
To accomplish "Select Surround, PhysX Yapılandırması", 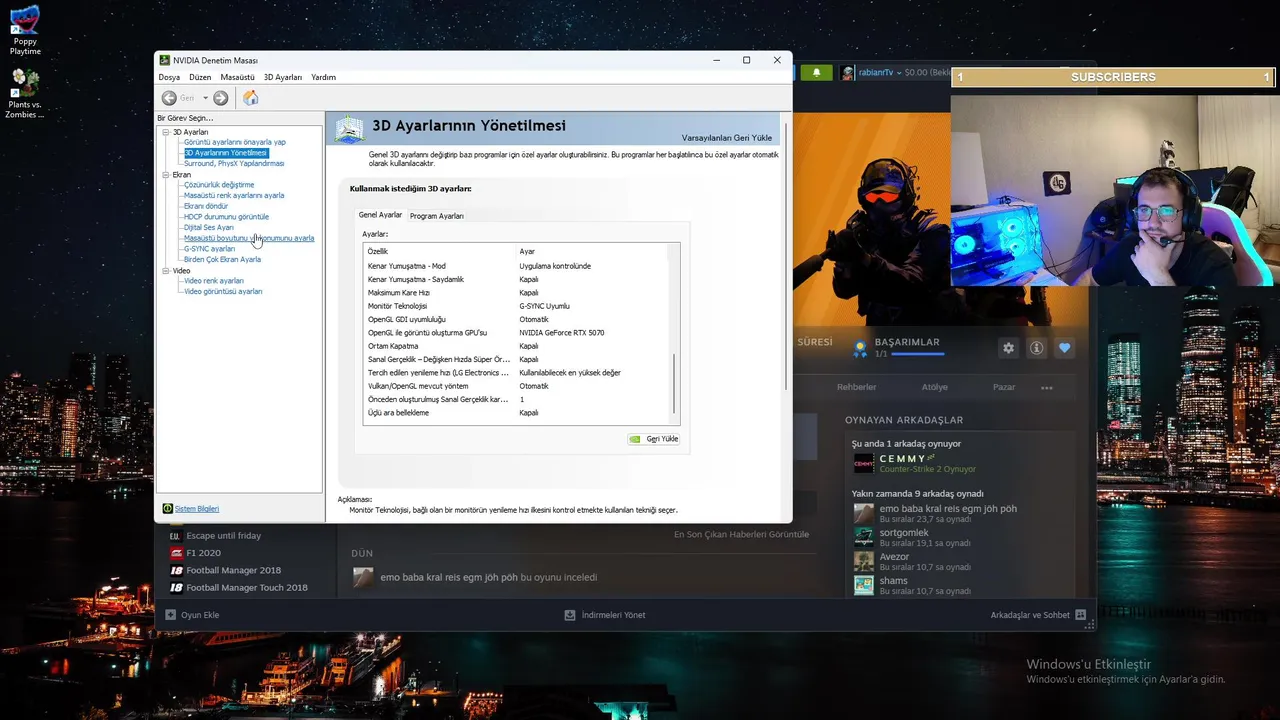I will click(x=234, y=163).
